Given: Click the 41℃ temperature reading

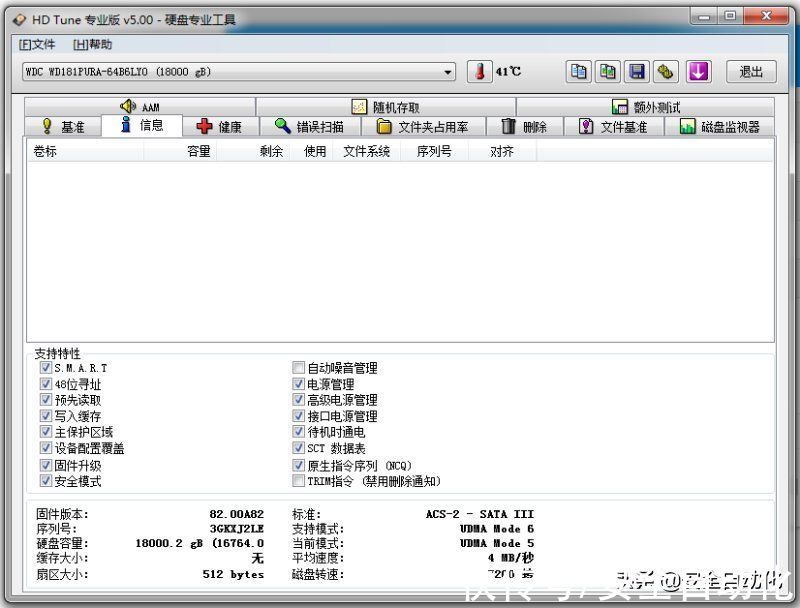Looking at the screenshot, I should [x=508, y=71].
